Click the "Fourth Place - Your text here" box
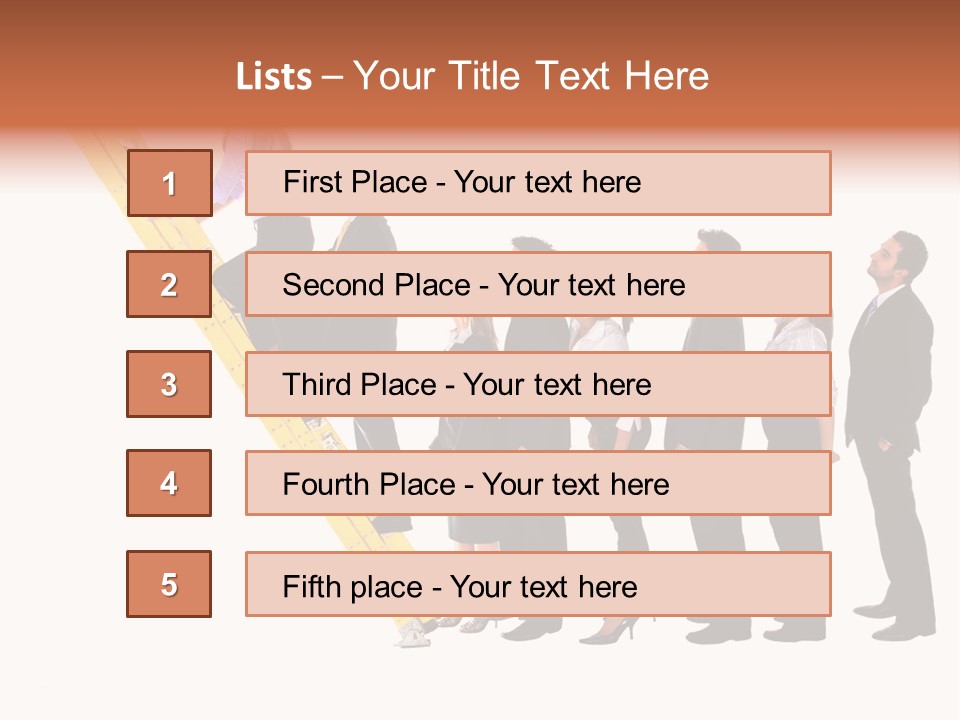The height and width of the screenshot is (720, 960). 538,484
